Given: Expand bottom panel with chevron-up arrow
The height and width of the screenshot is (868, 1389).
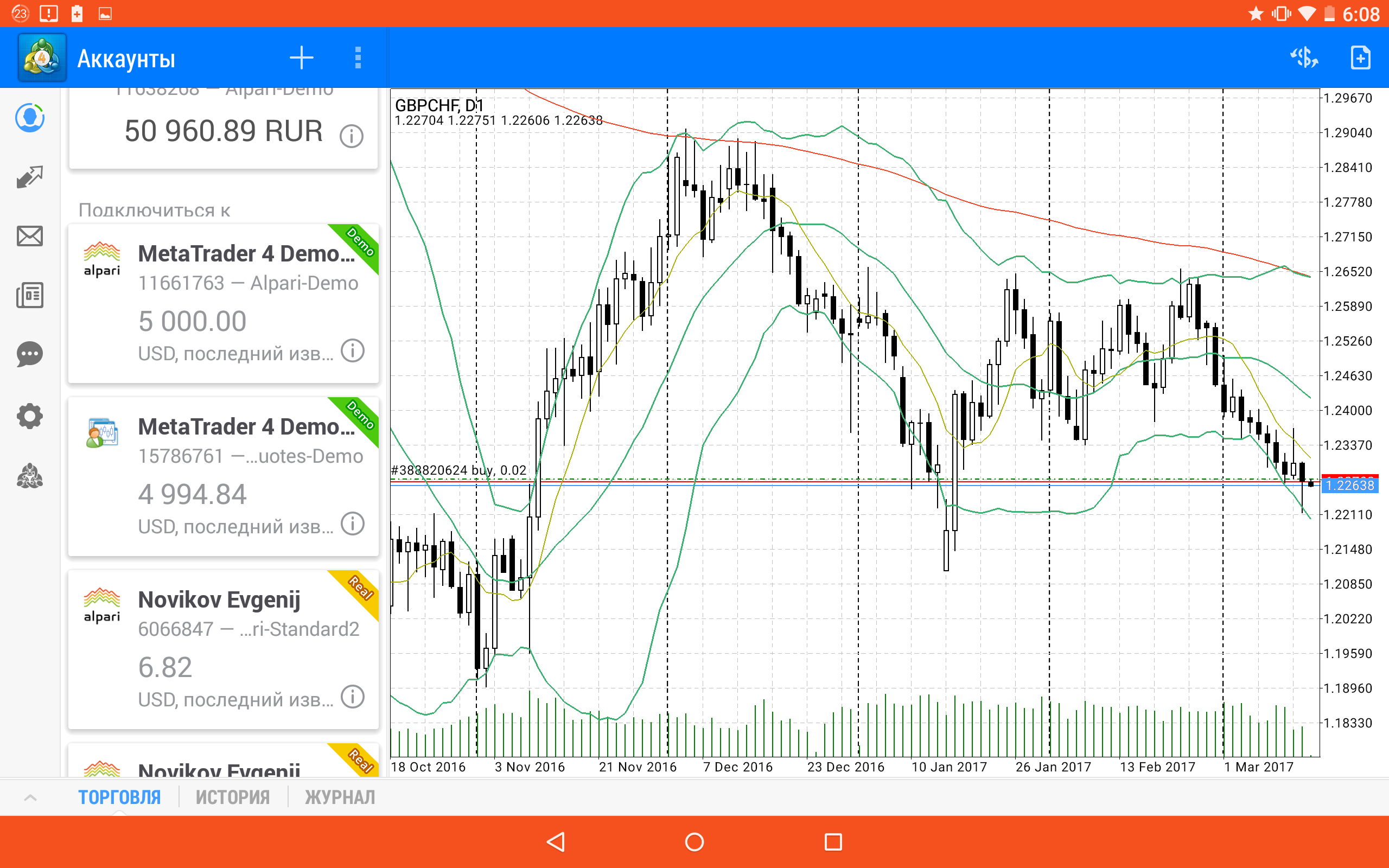Looking at the screenshot, I should coord(30,797).
